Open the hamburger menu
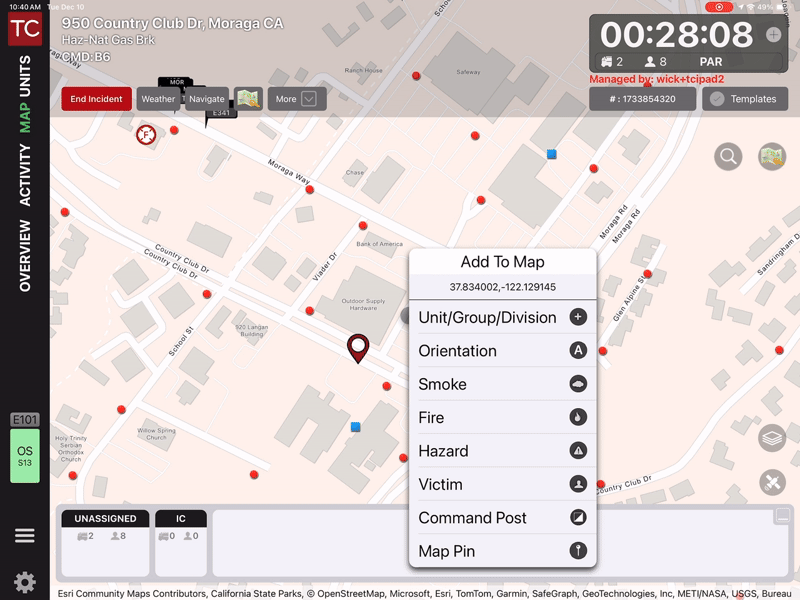The height and width of the screenshot is (600, 800). pyautogui.click(x=25, y=536)
